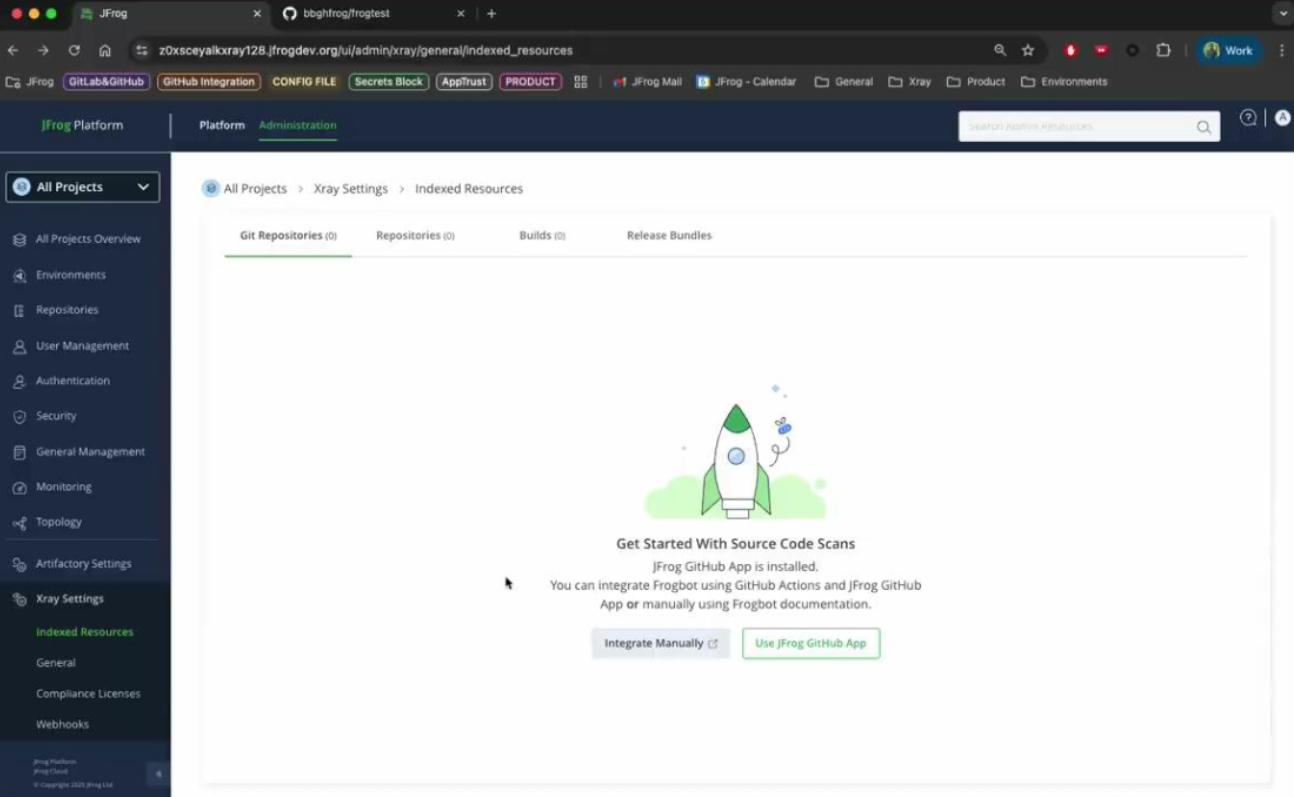Open browser extensions puzzle icon
Image resolution: width=1294 pixels, height=797 pixels.
[1163, 50]
